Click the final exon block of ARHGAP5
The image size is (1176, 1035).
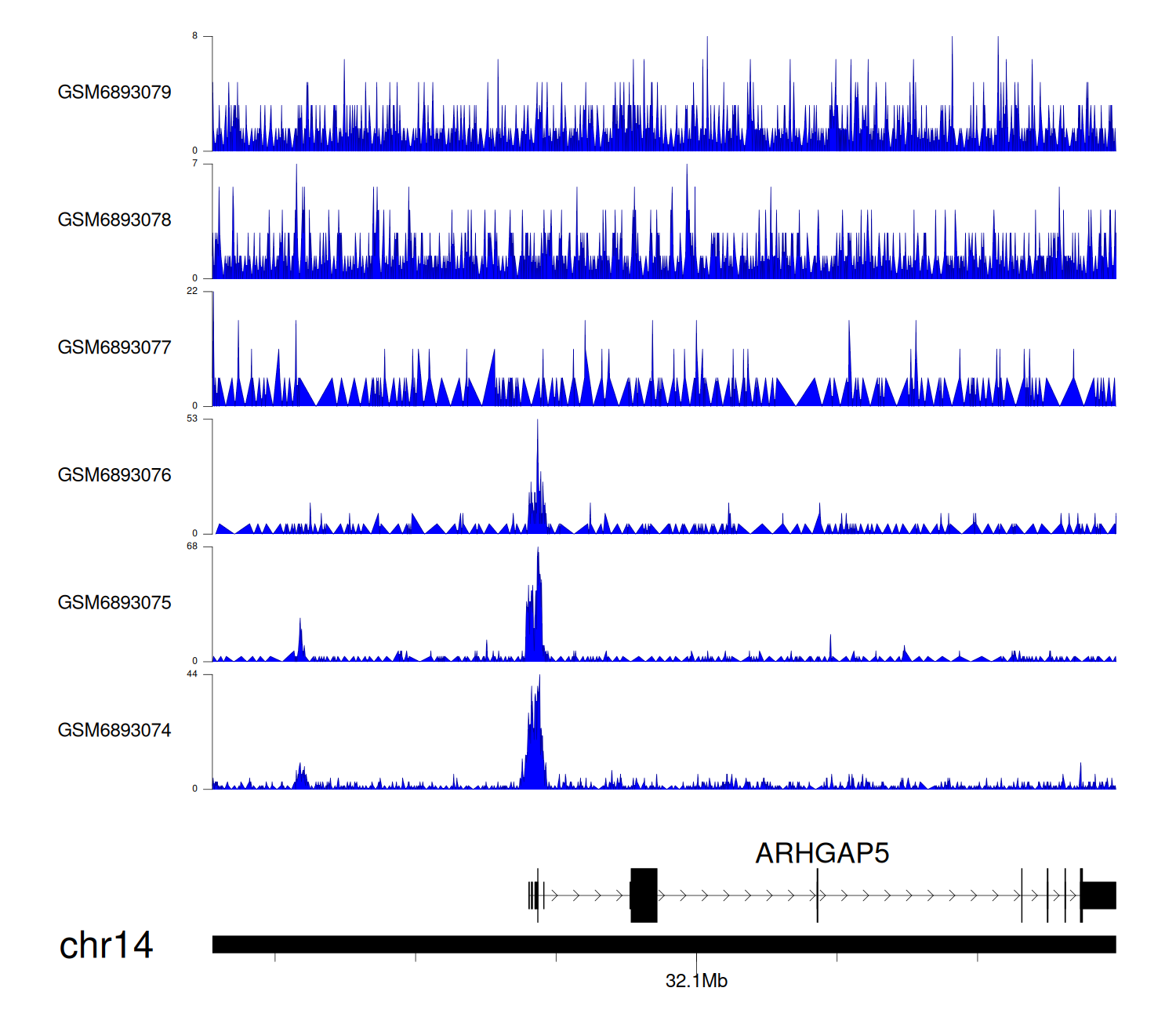coord(1099,895)
